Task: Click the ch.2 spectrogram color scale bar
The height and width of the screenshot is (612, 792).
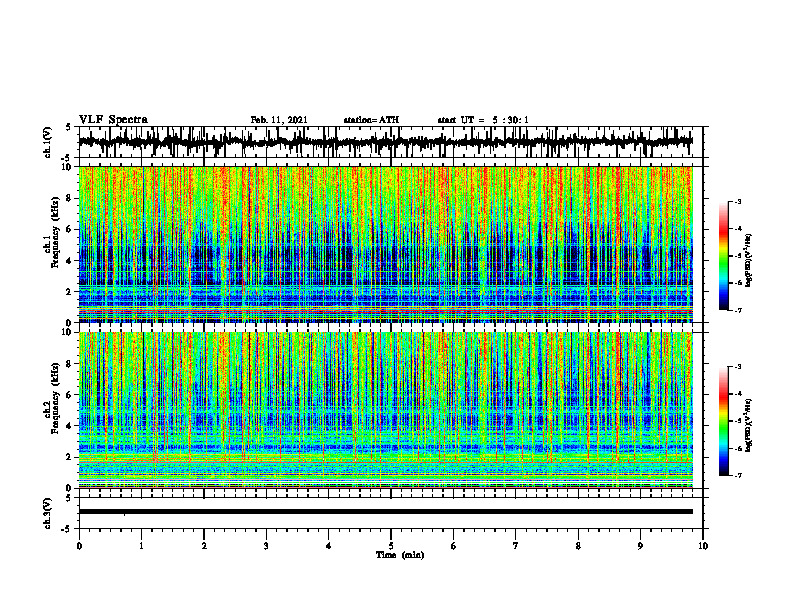Action: pos(723,421)
